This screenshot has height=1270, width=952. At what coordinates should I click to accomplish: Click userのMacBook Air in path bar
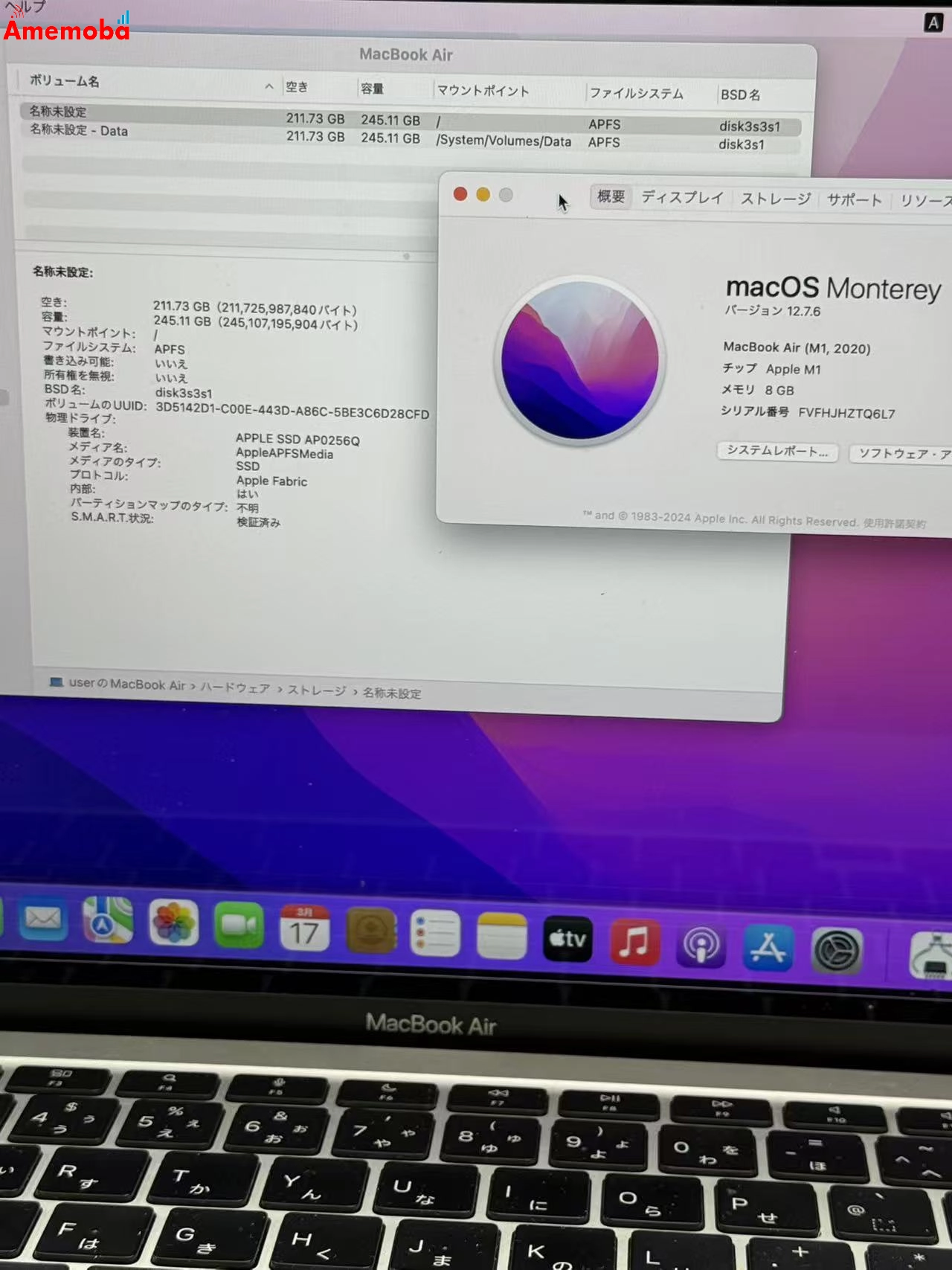point(126,684)
